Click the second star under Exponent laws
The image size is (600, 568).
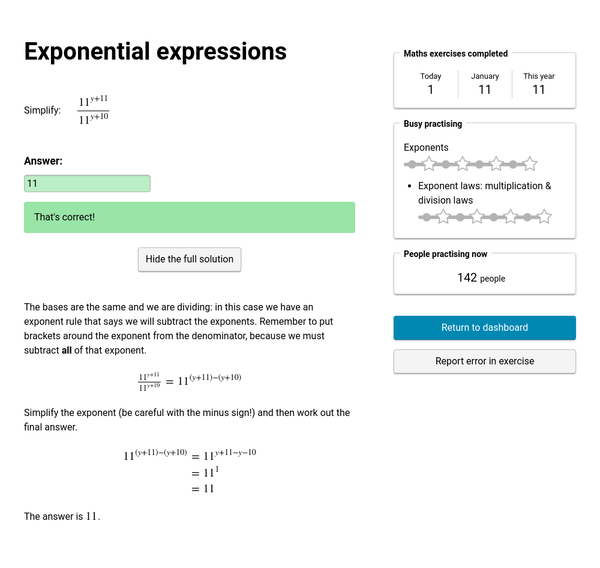(477, 216)
